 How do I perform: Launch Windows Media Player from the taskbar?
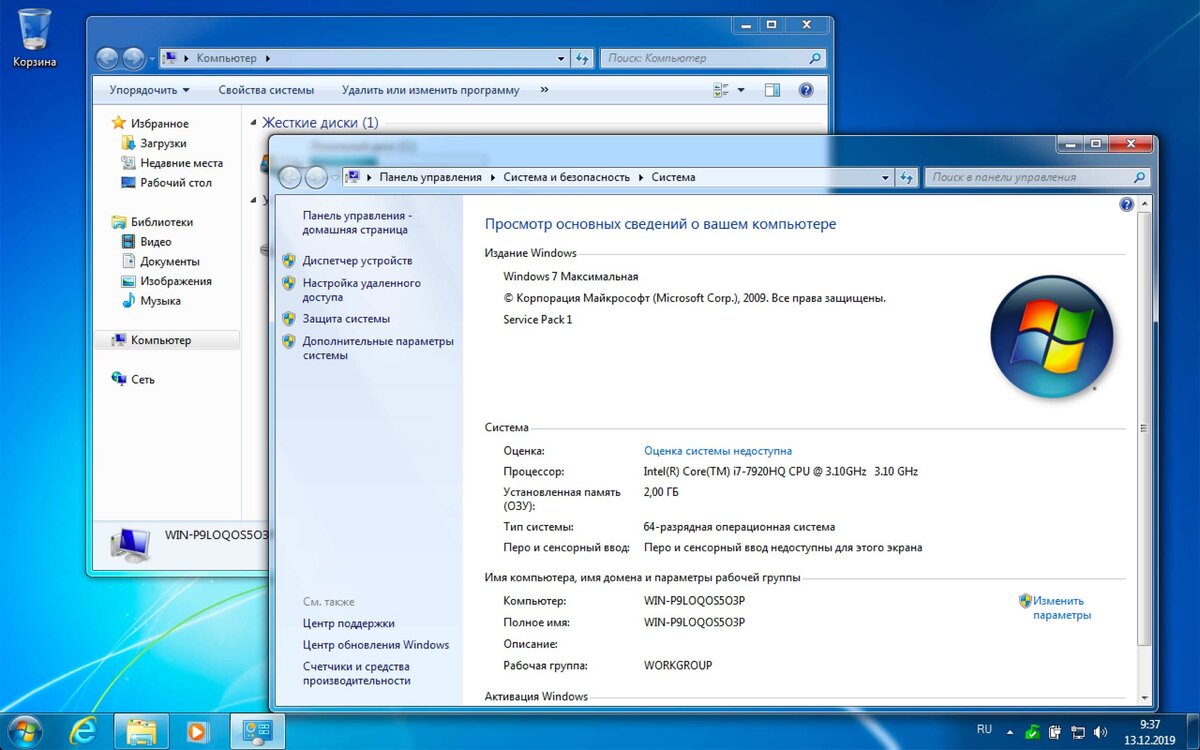pos(198,731)
